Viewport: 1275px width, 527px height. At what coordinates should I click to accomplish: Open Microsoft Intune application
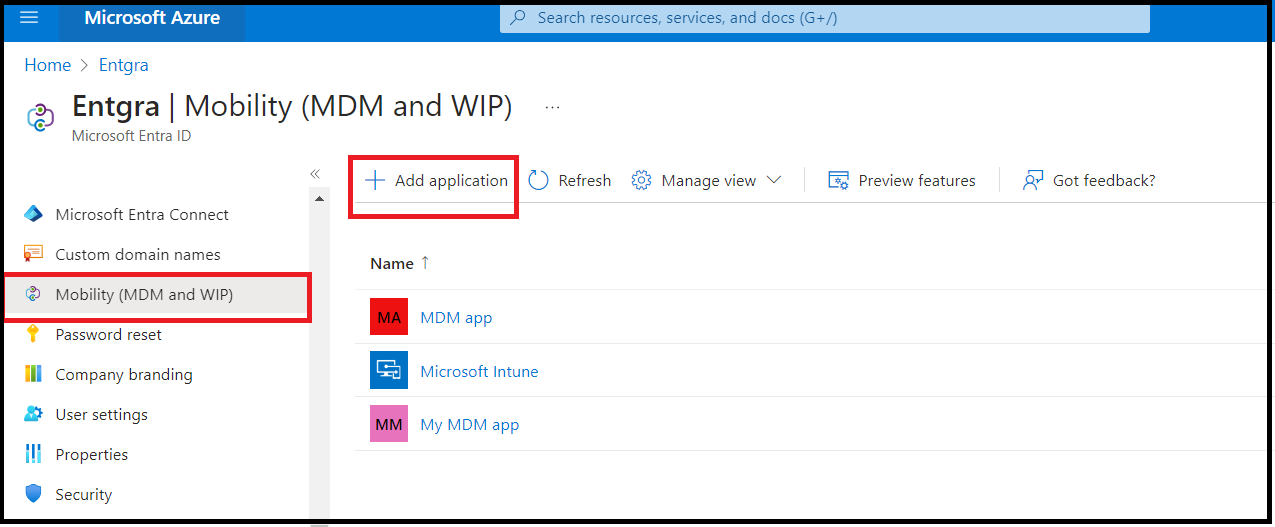[x=479, y=372]
